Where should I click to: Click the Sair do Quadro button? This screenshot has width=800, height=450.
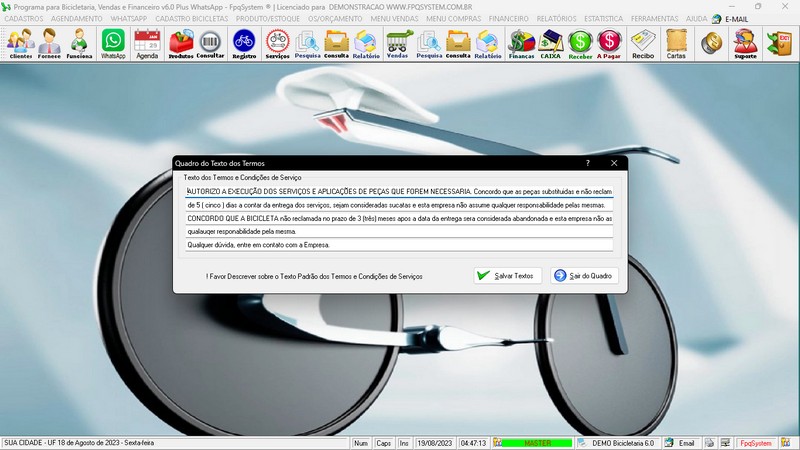584,276
